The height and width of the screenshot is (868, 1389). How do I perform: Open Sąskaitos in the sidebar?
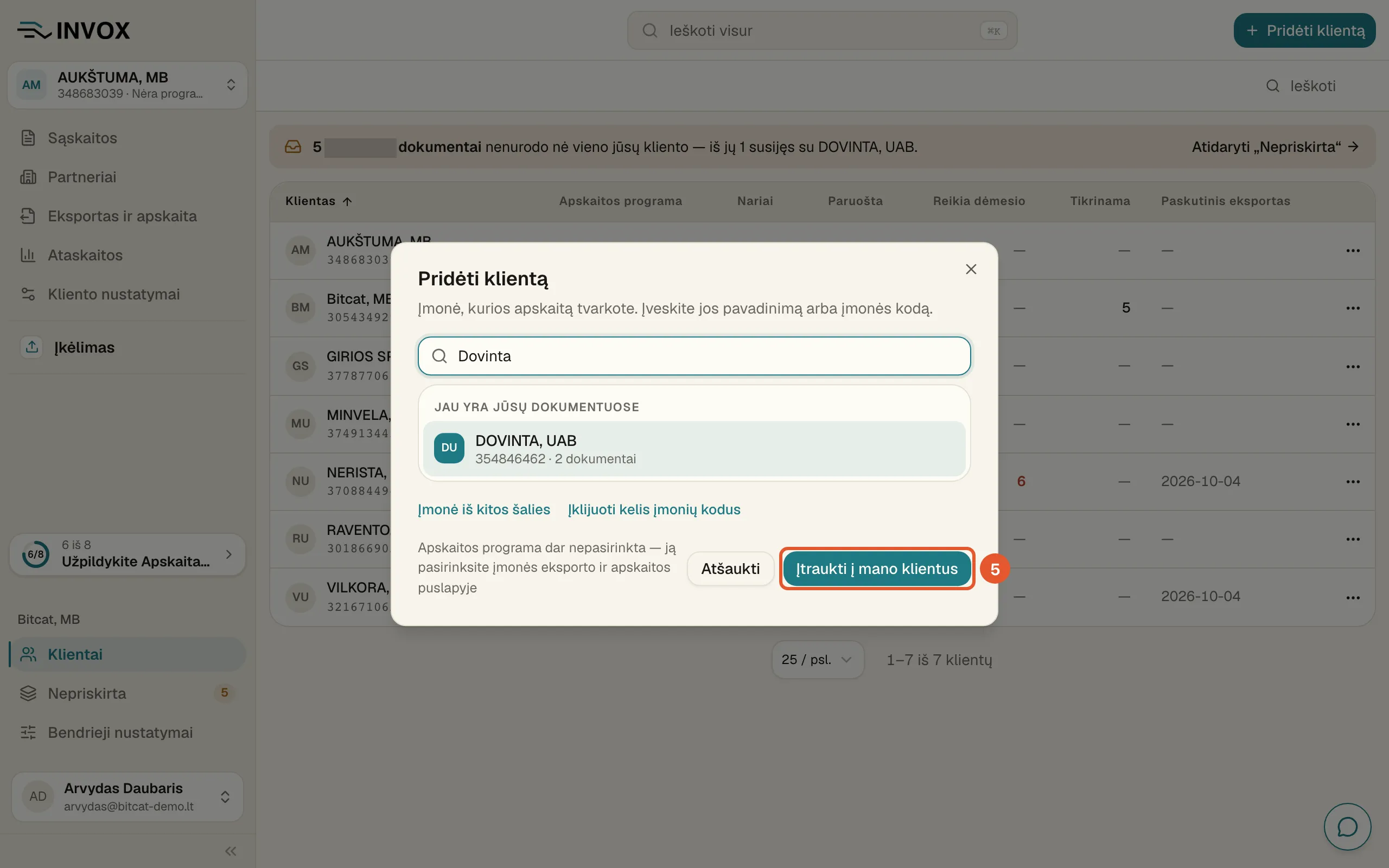click(x=128, y=138)
